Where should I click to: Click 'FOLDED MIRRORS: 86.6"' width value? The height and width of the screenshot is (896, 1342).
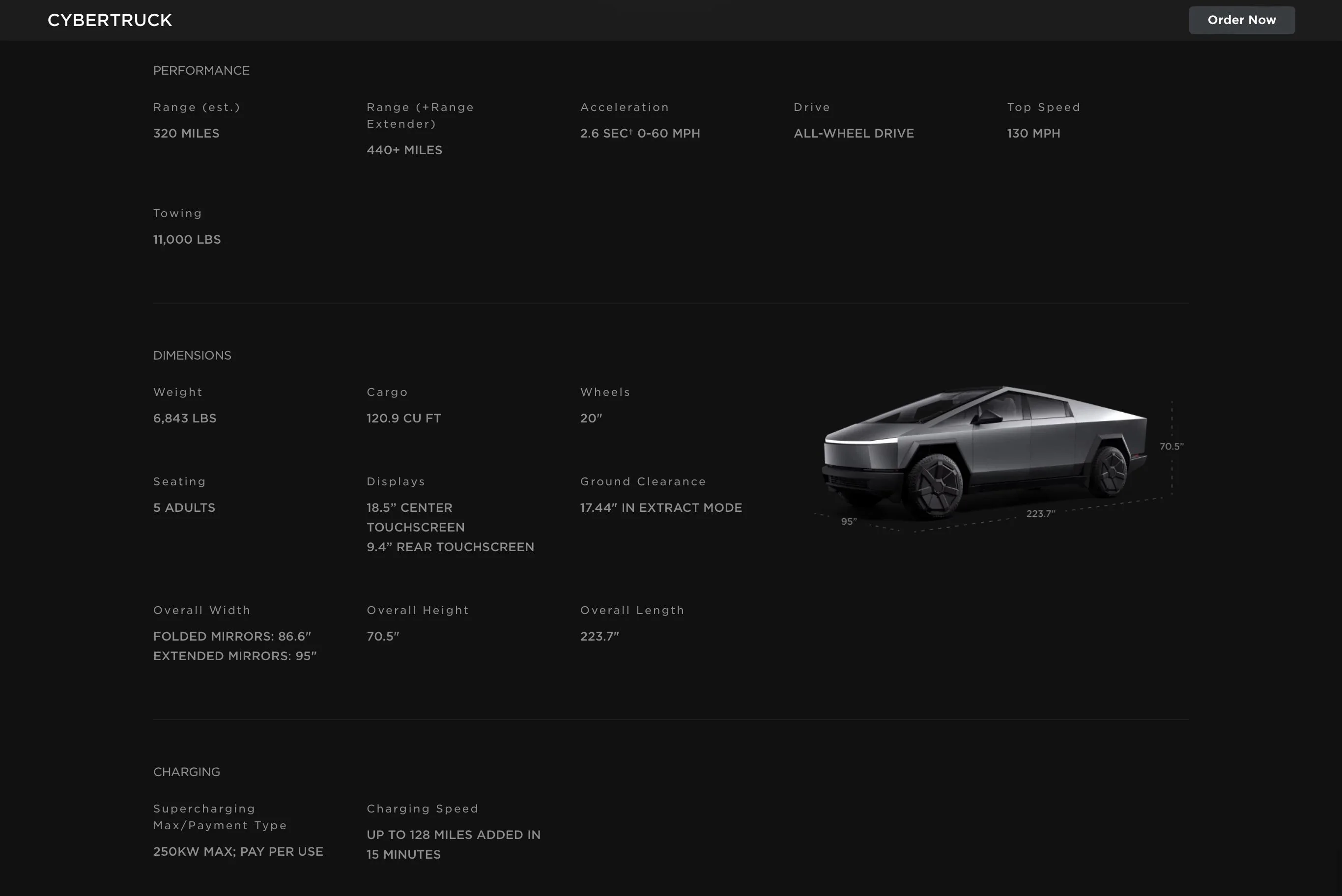click(232, 636)
